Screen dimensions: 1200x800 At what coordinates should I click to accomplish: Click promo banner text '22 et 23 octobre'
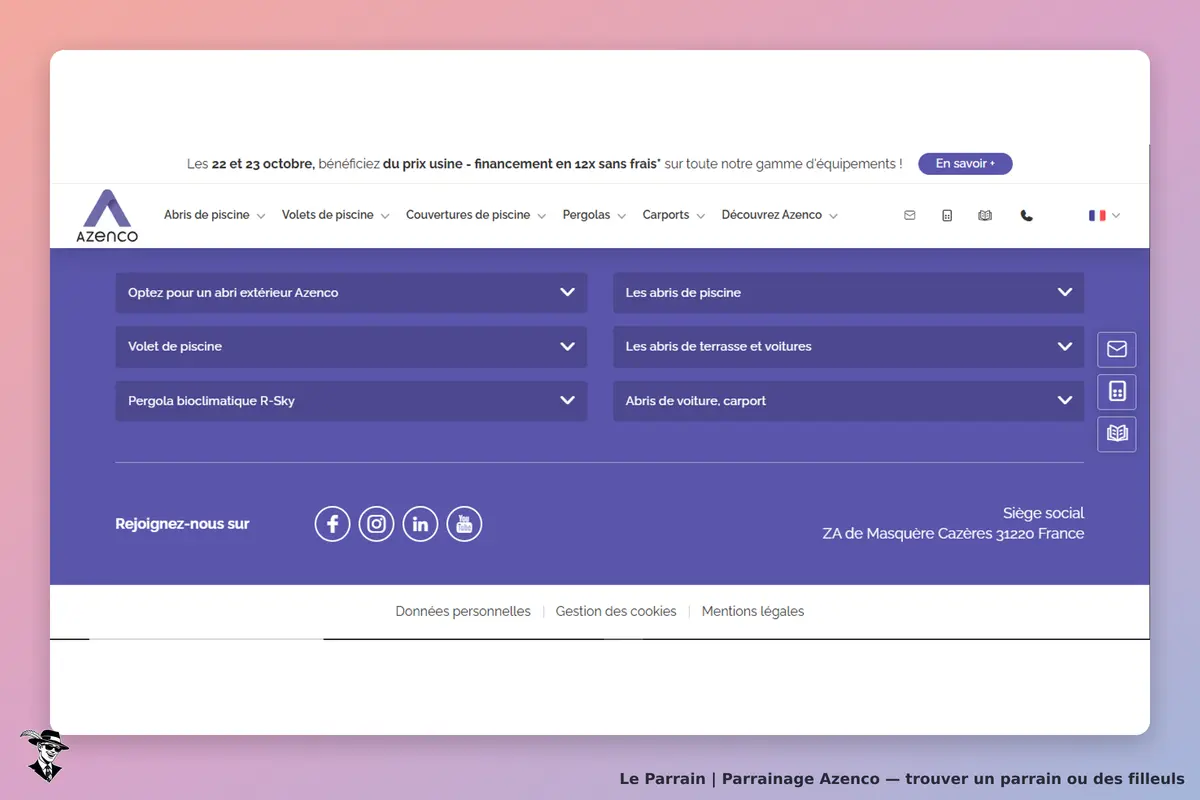coord(263,164)
